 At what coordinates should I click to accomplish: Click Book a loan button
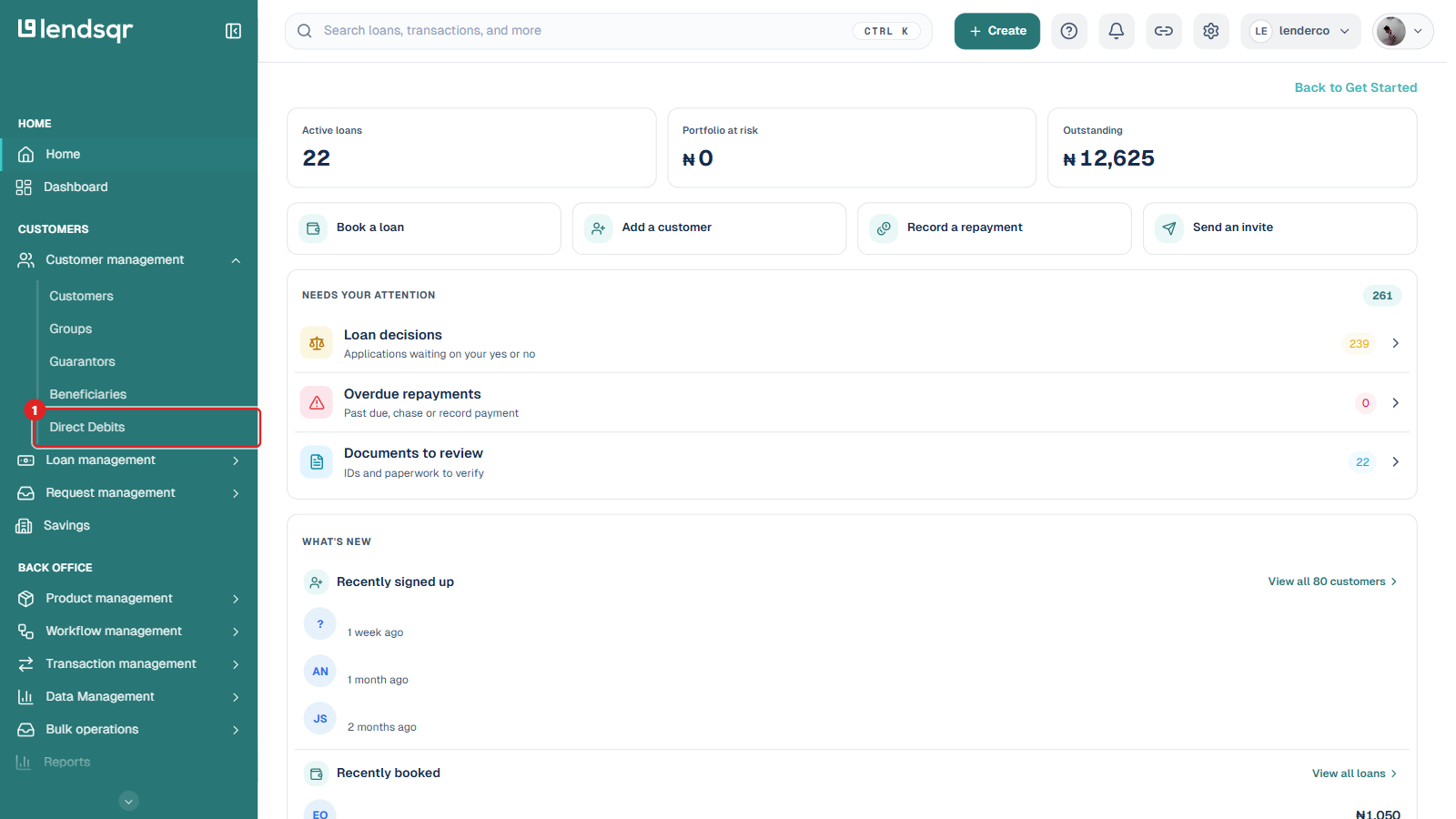pyautogui.click(x=424, y=228)
